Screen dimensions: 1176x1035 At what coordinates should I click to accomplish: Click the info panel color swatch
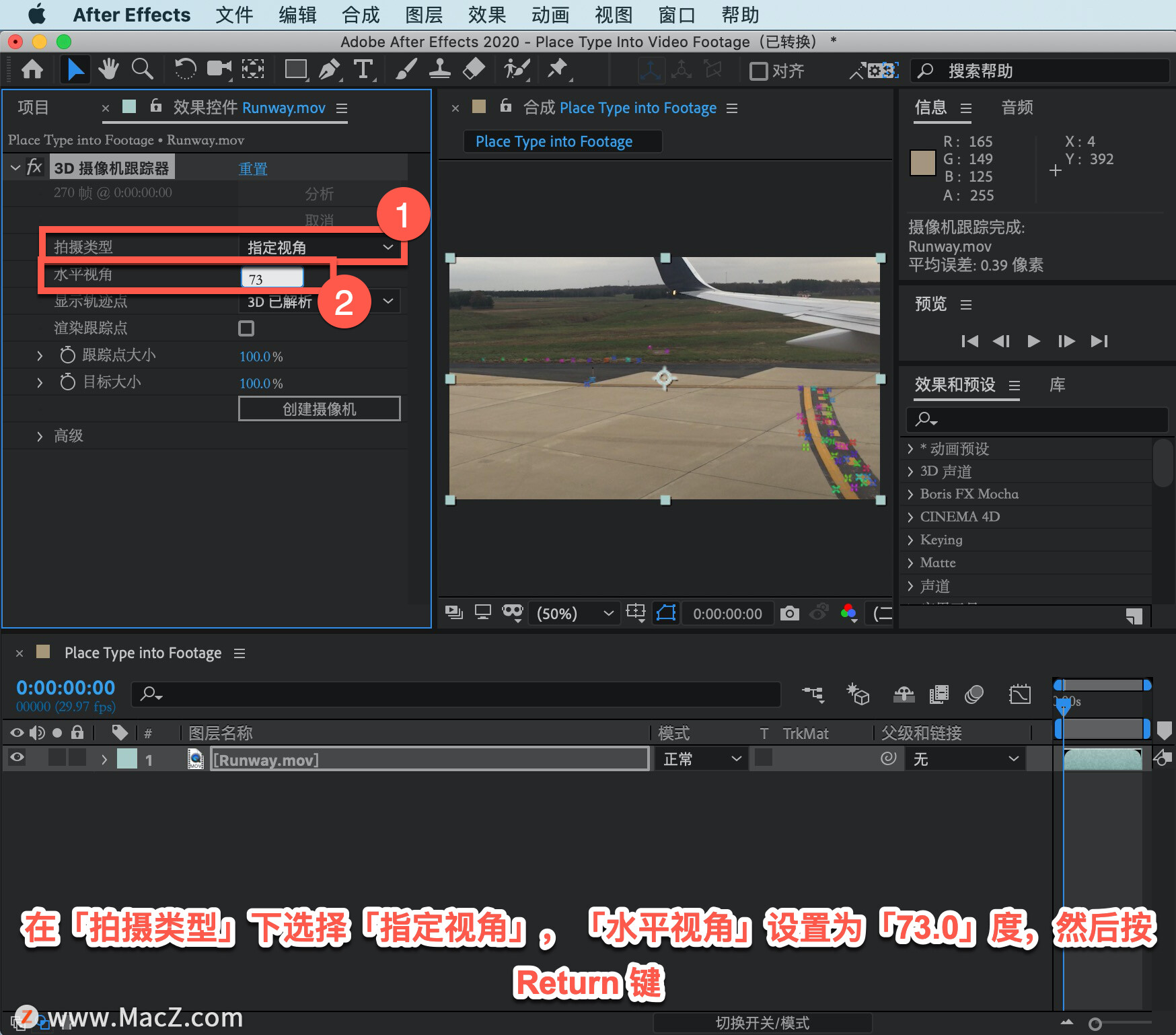coord(922,163)
